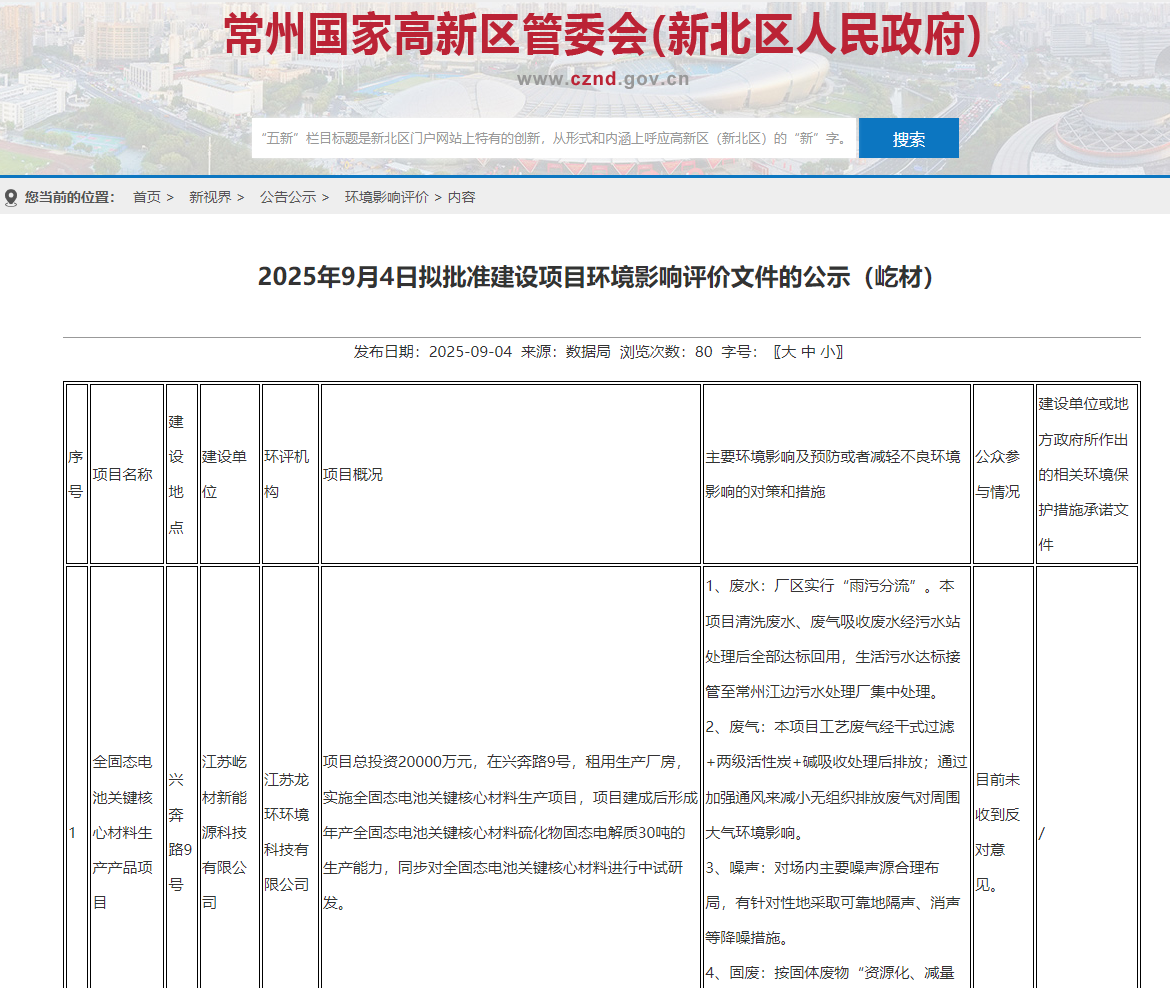Click the 项目概况 table header cell
This screenshot has height=988, width=1170.
tap(510, 474)
